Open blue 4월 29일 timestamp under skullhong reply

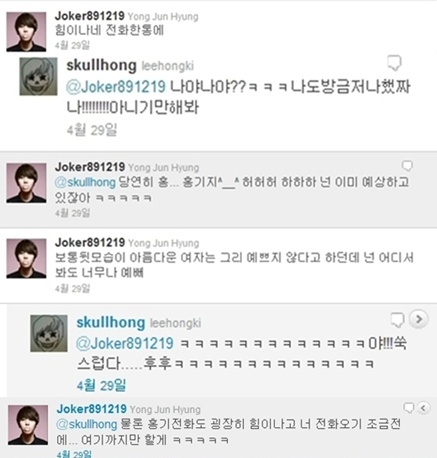(x=102, y=386)
